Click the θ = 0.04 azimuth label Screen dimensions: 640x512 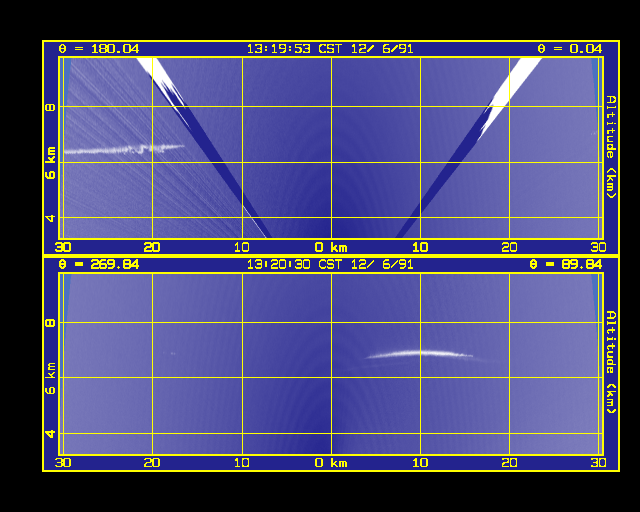569,49
